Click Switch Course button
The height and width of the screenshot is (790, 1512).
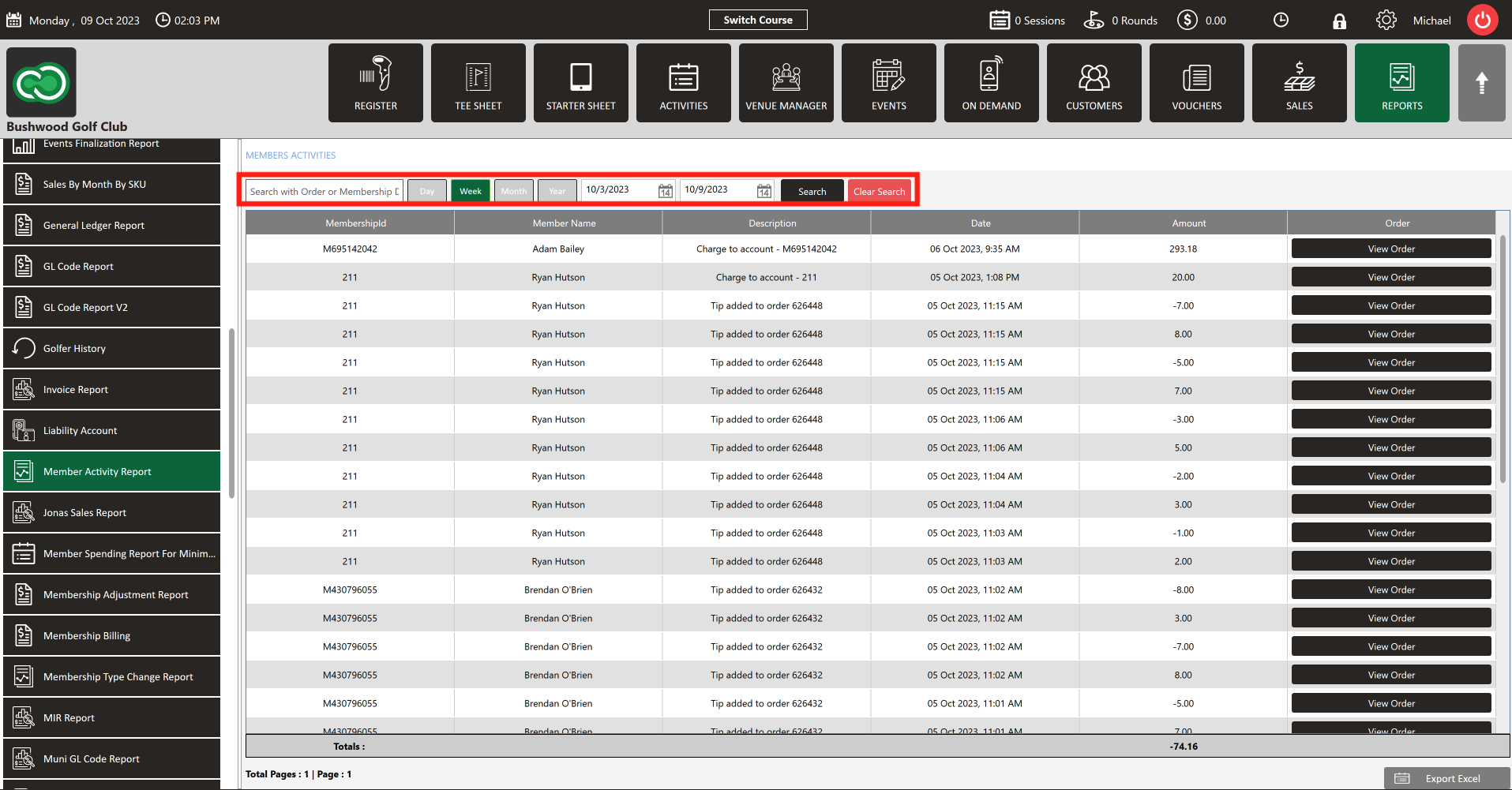pyautogui.click(x=758, y=20)
